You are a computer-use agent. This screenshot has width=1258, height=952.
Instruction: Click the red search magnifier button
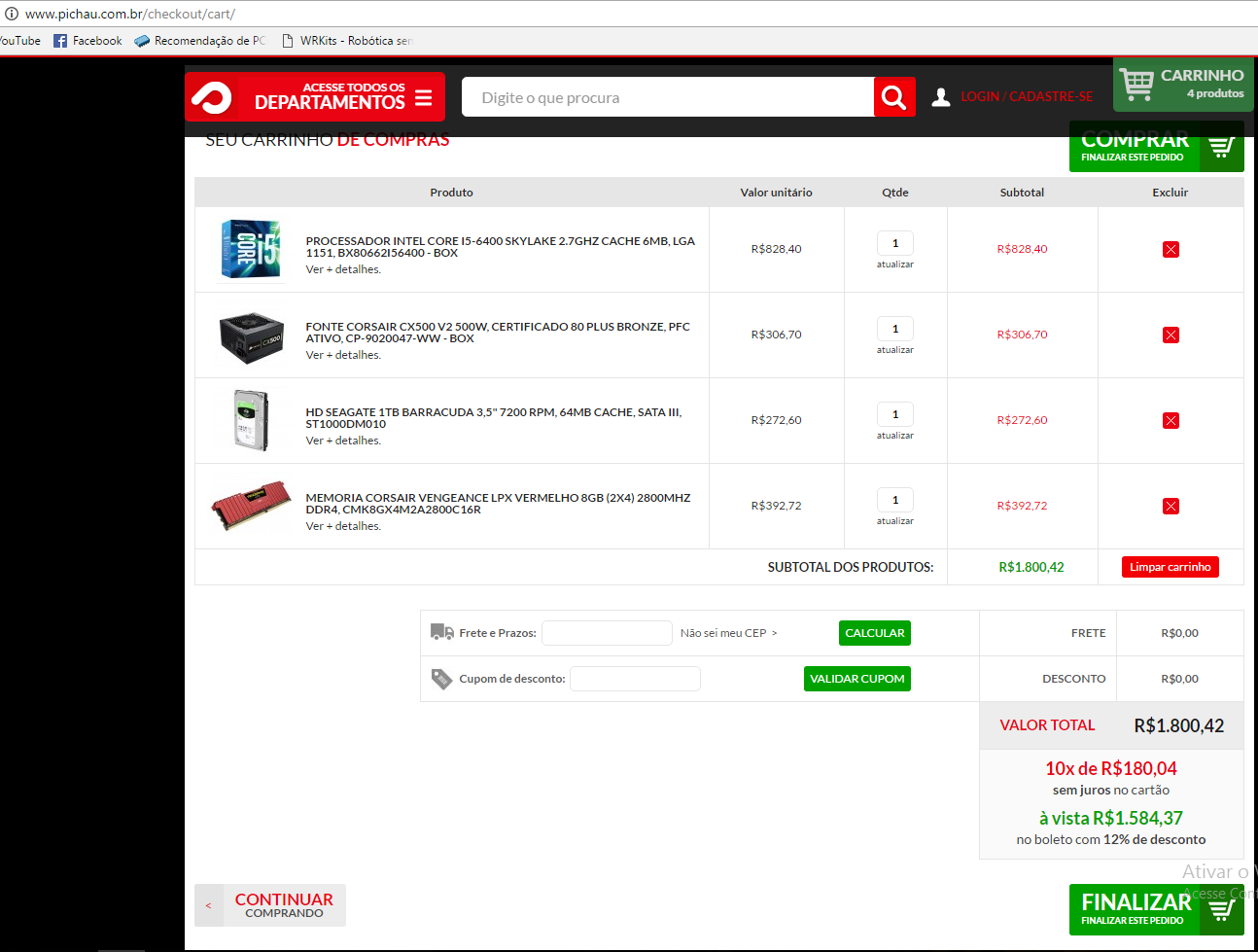[894, 97]
